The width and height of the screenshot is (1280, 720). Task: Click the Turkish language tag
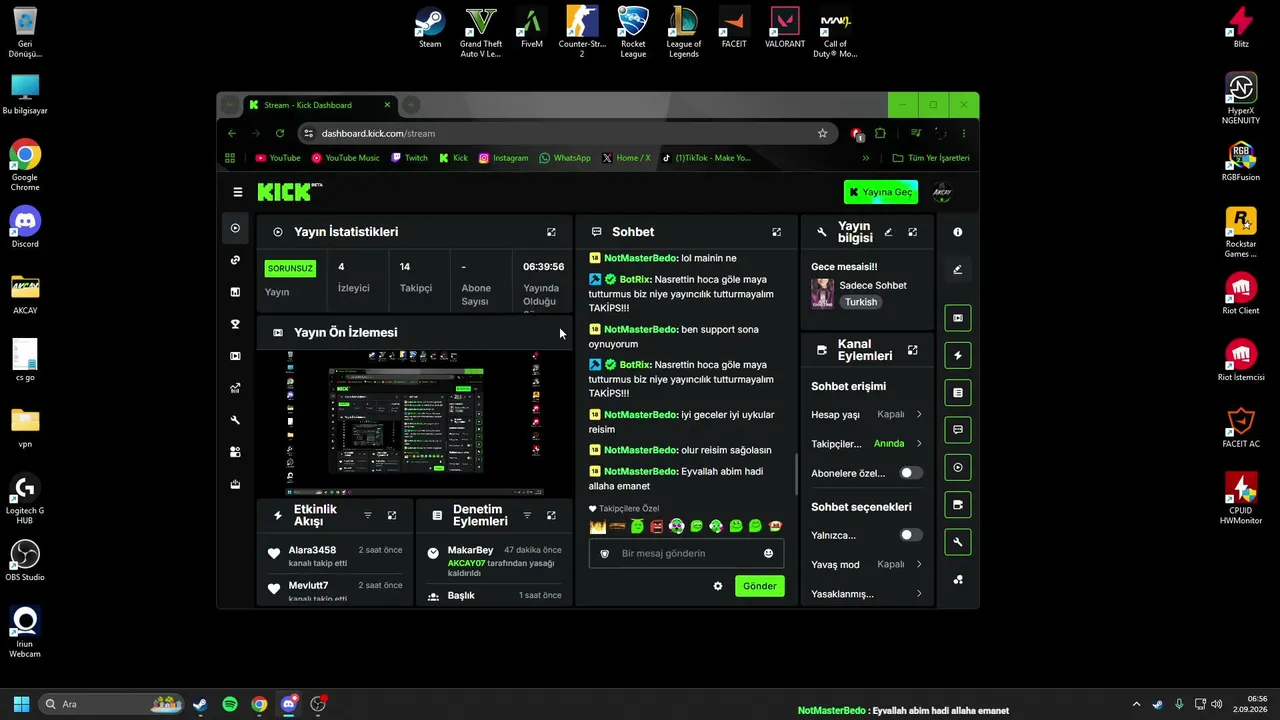[x=861, y=302]
